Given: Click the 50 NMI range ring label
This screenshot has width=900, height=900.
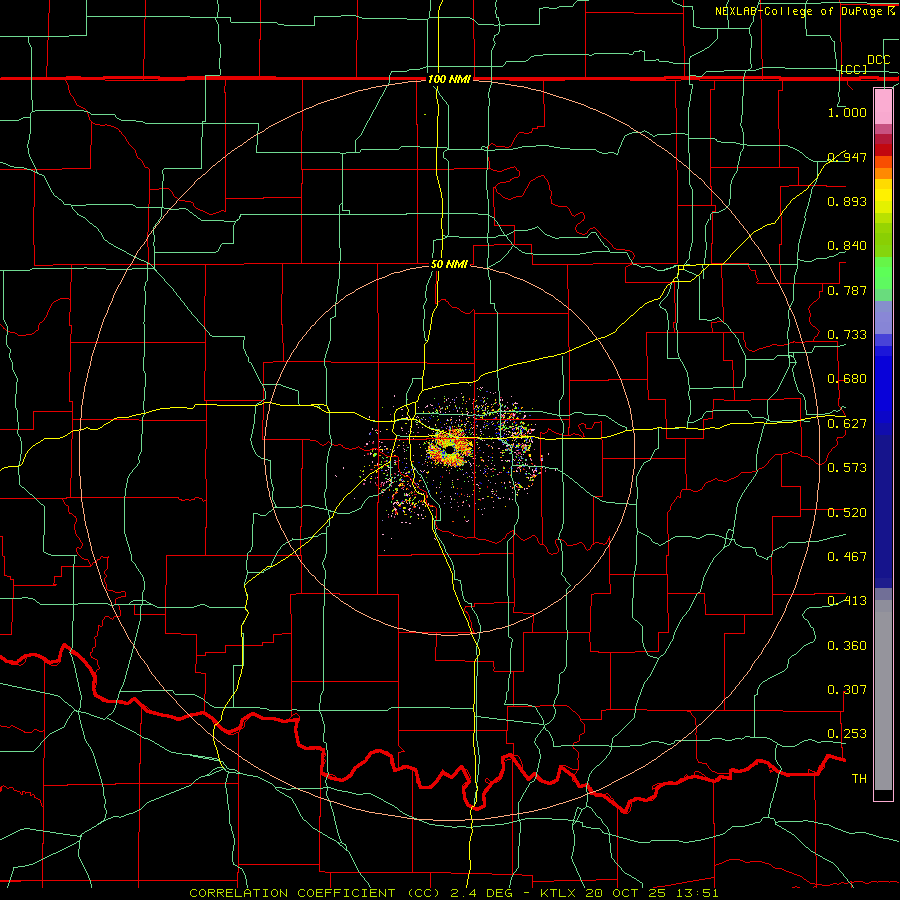Looking at the screenshot, I should 449,265.
